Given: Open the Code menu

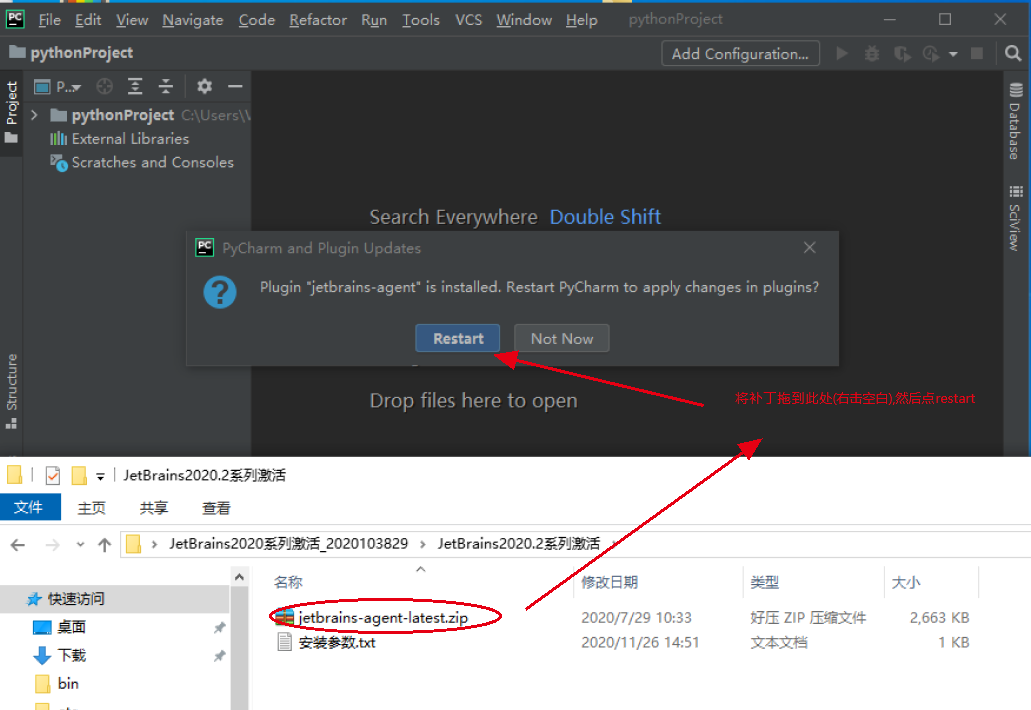Looking at the screenshot, I should point(256,20).
